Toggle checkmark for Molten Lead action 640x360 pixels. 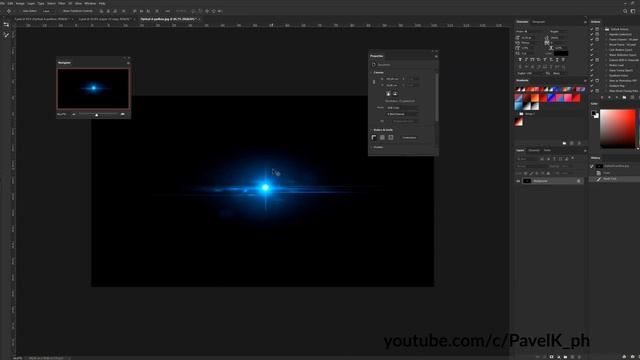click(x=592, y=65)
